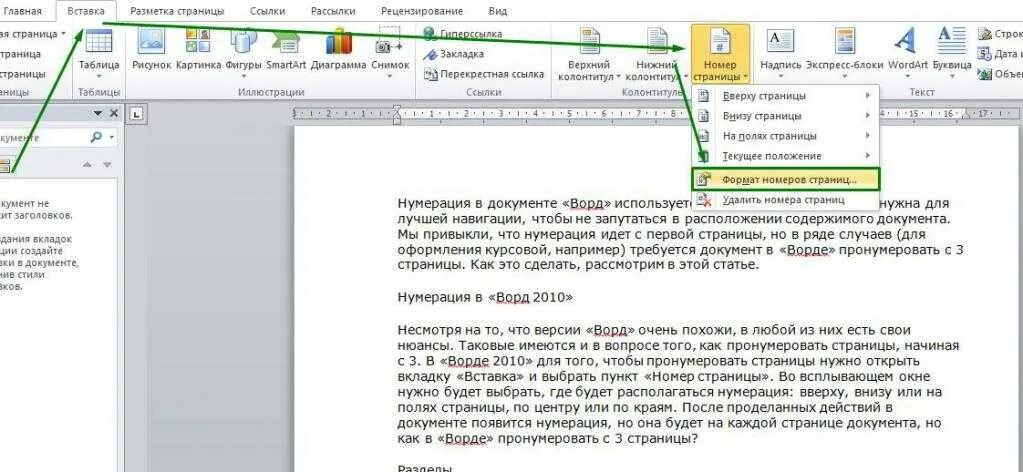Click the Номер страницы button

(x=720, y=55)
